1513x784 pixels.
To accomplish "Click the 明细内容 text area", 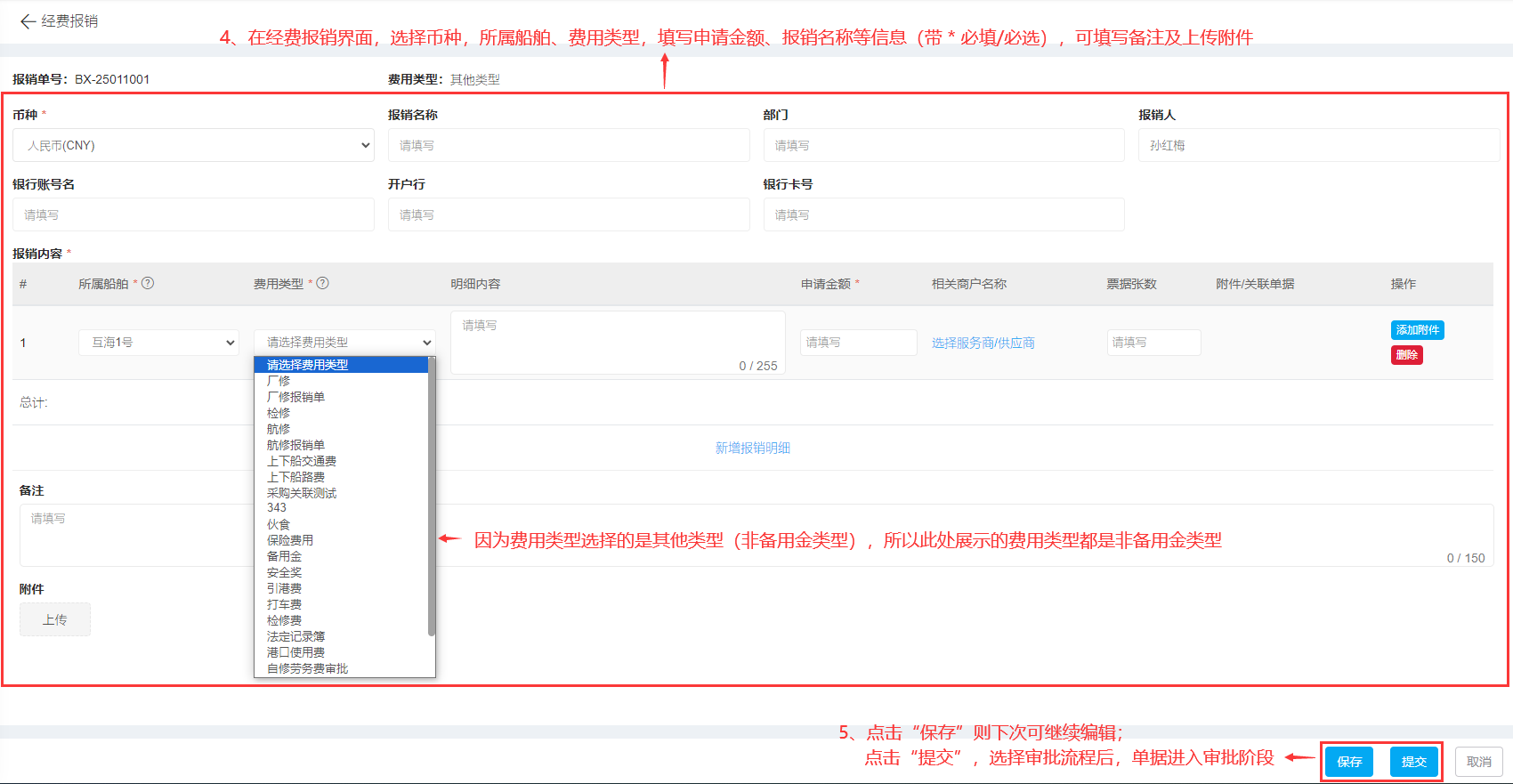I will tap(618, 343).
